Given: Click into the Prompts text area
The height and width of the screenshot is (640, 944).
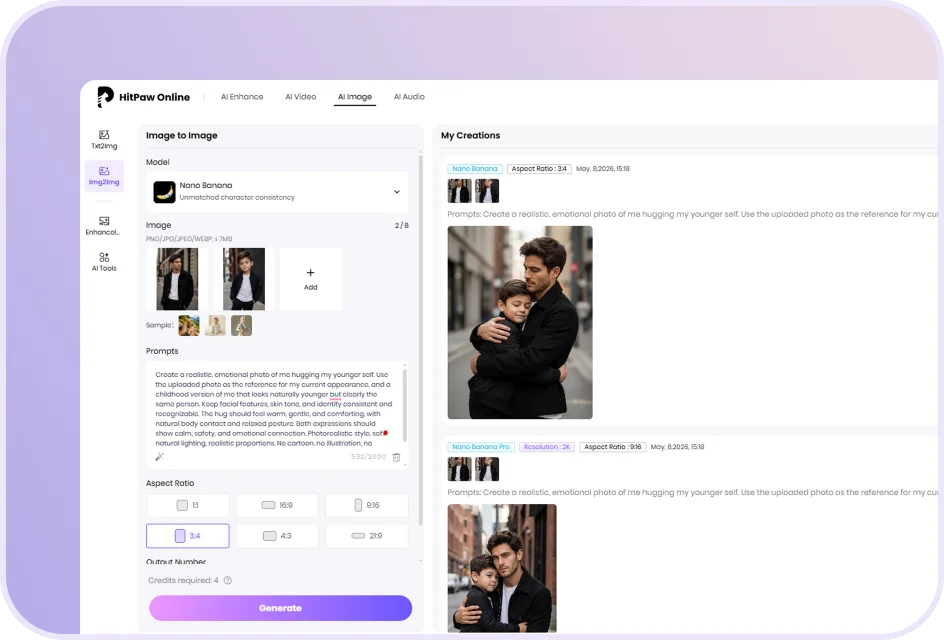Looking at the screenshot, I should click(274, 409).
